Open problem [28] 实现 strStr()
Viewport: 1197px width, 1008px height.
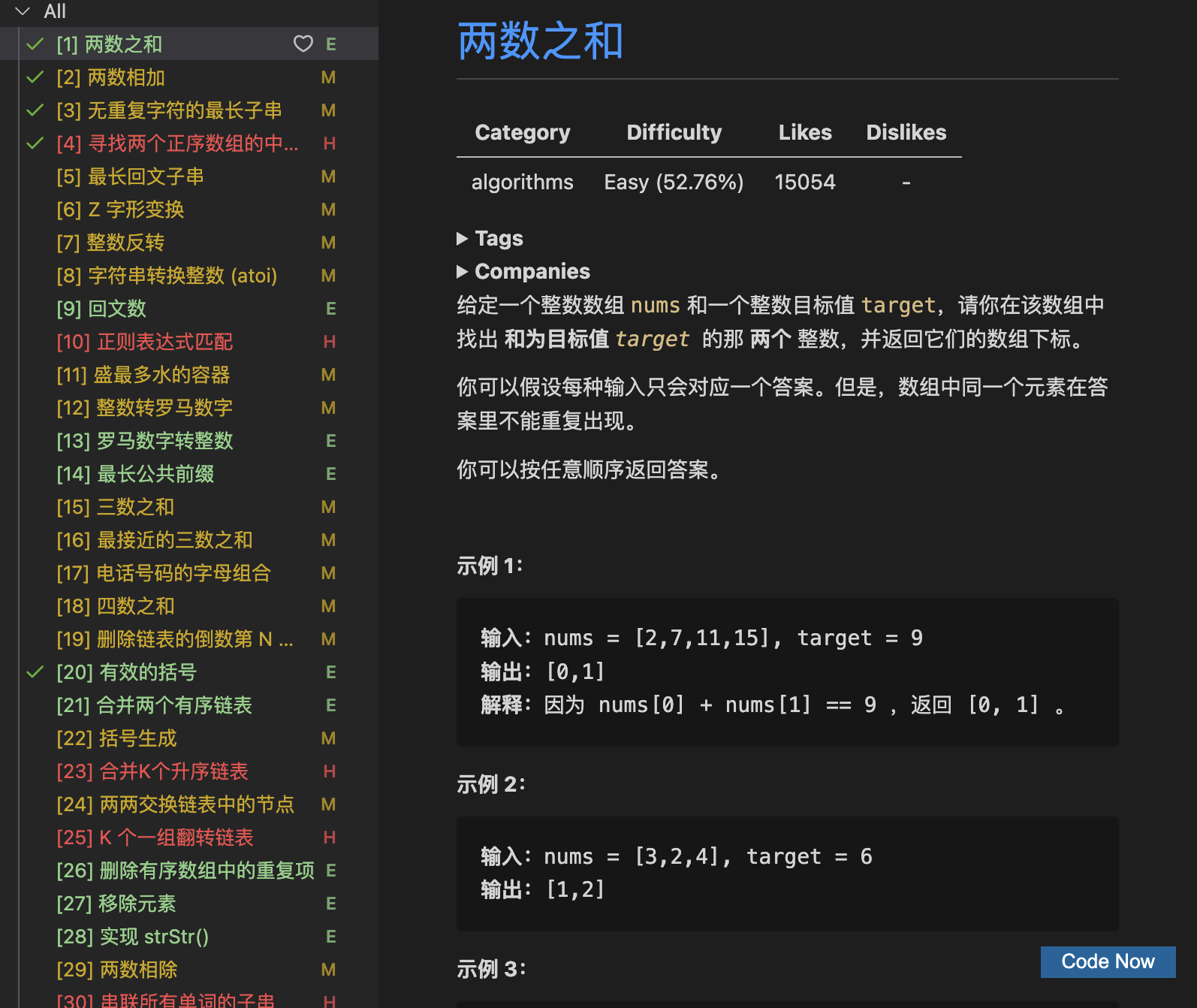click(x=132, y=937)
